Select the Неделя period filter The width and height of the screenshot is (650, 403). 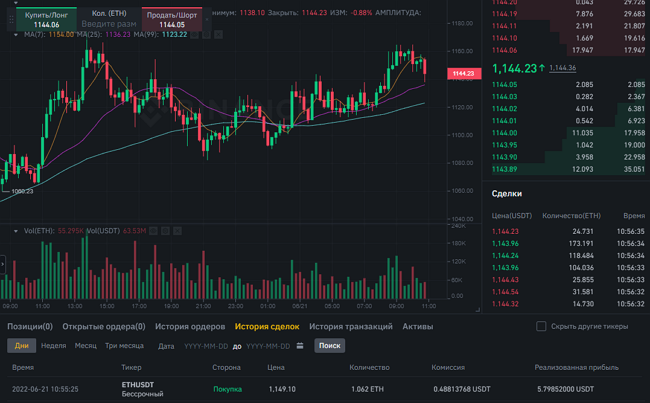(53, 346)
